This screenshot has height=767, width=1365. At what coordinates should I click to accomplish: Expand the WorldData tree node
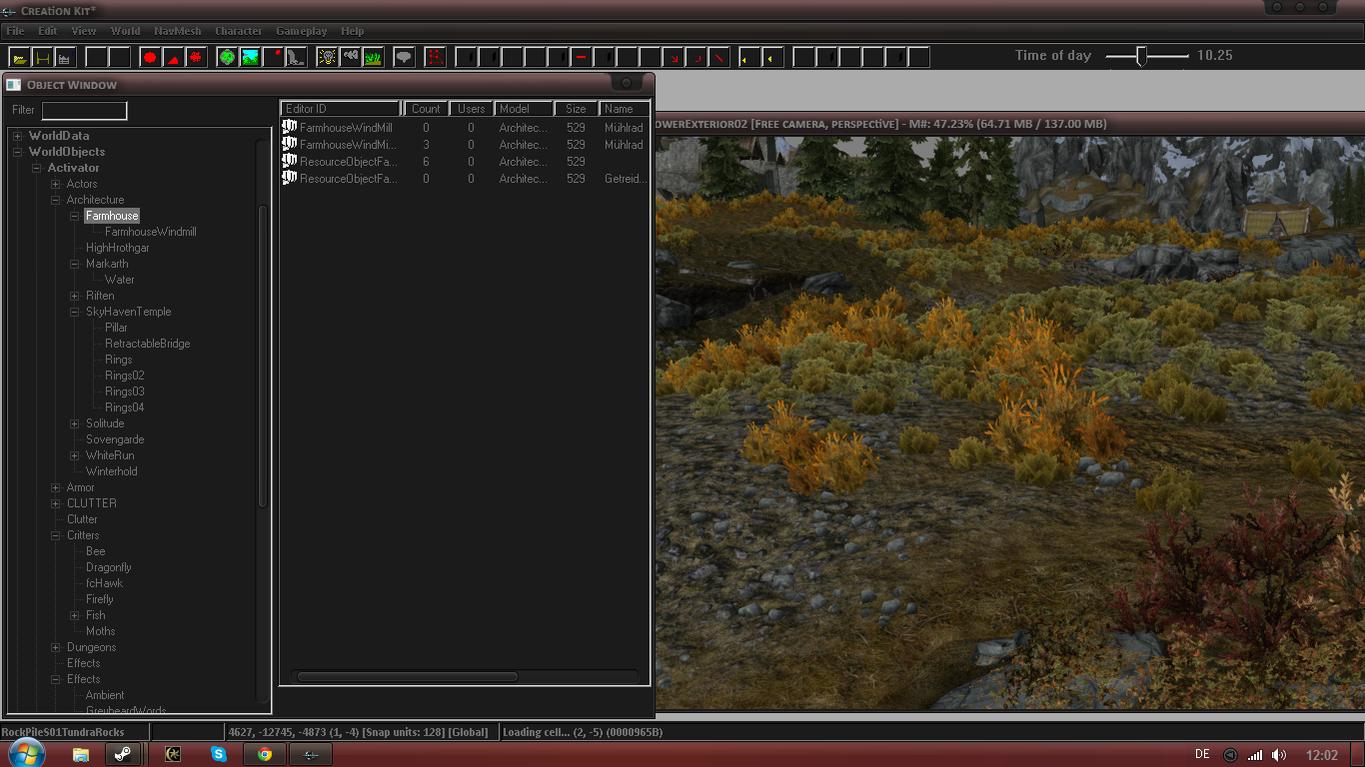(x=17, y=136)
